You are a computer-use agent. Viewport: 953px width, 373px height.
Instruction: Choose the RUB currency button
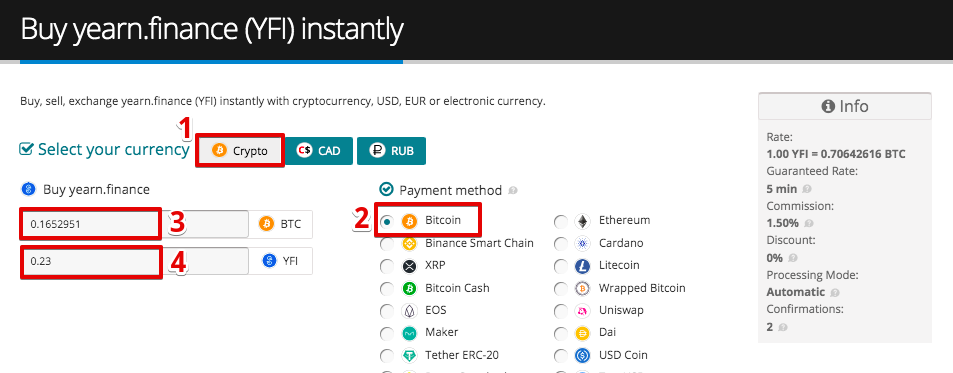point(391,151)
